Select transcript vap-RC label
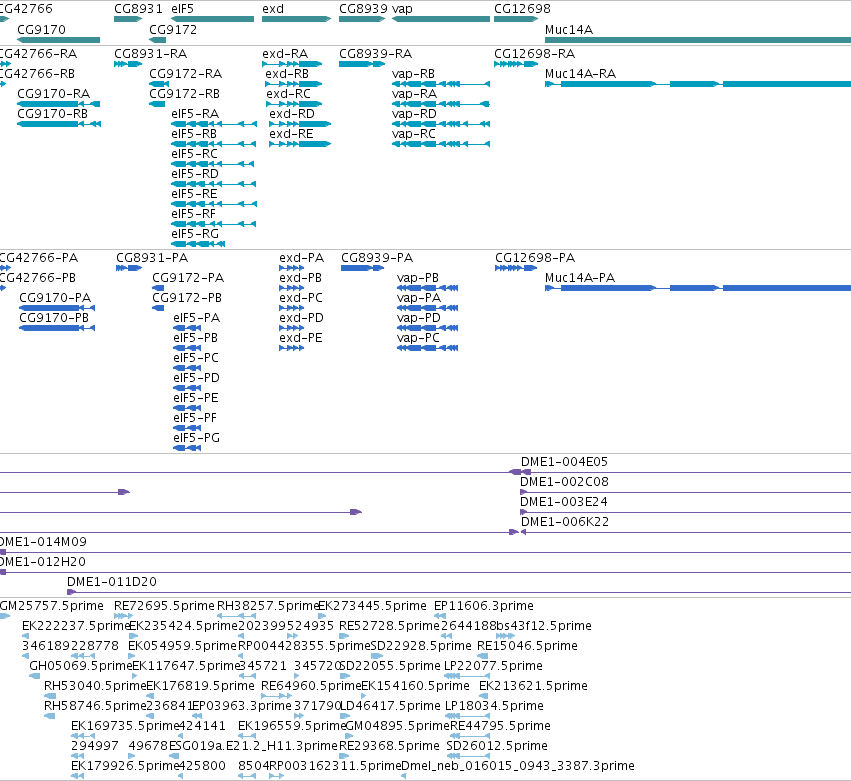851x781 pixels. [x=414, y=134]
